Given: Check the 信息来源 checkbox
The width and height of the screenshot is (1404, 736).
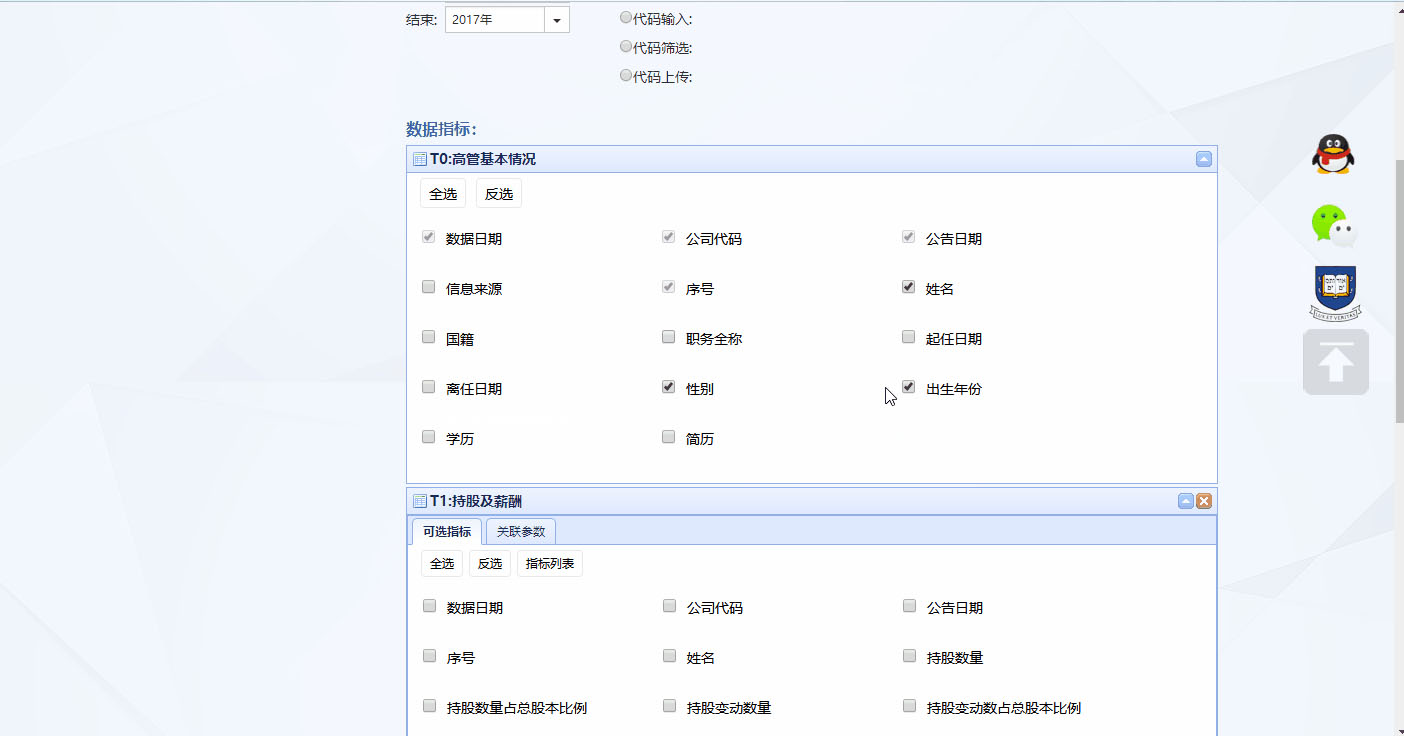Looking at the screenshot, I should click(x=429, y=287).
